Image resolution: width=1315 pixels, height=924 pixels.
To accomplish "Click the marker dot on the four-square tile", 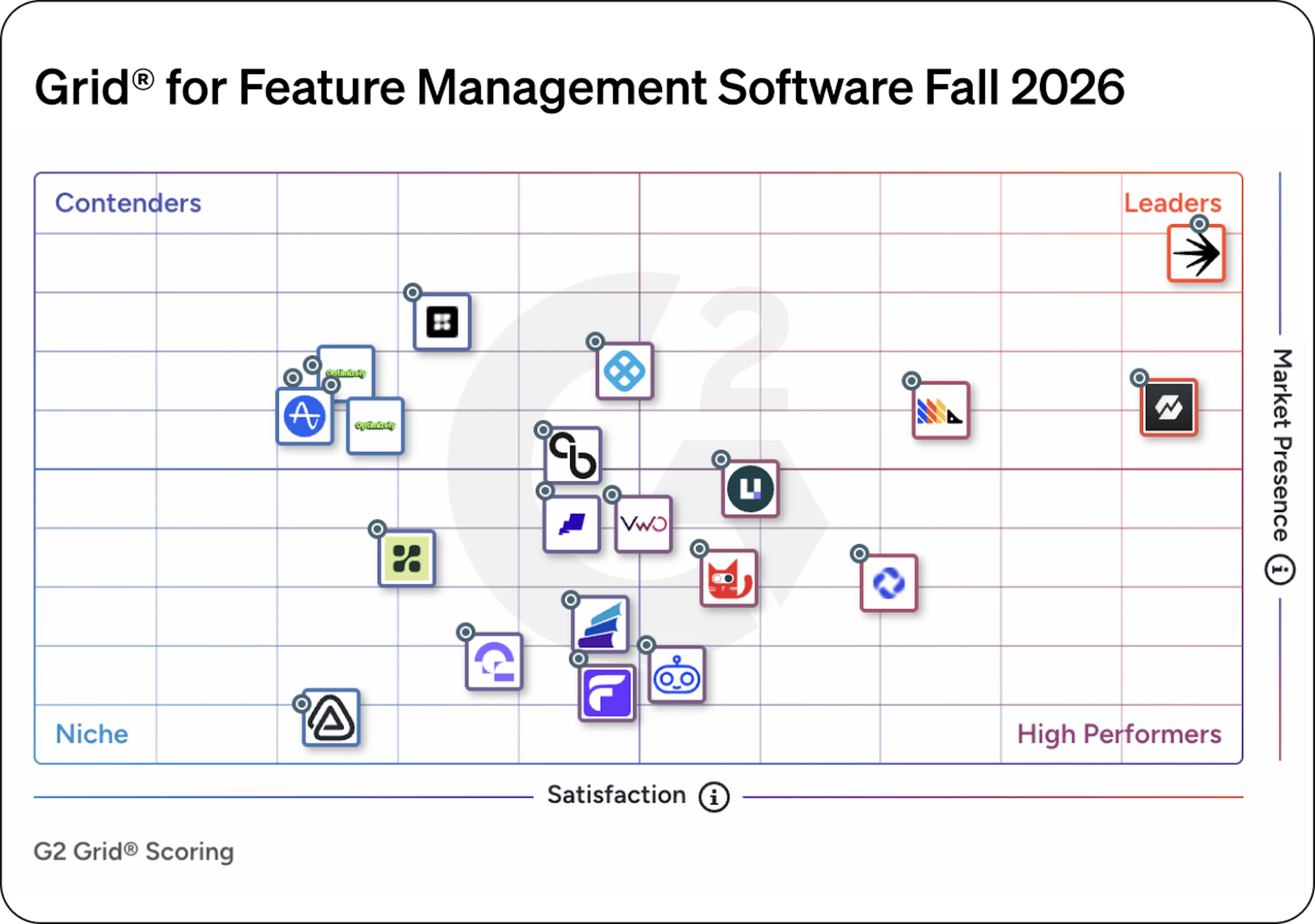I will 412,293.
